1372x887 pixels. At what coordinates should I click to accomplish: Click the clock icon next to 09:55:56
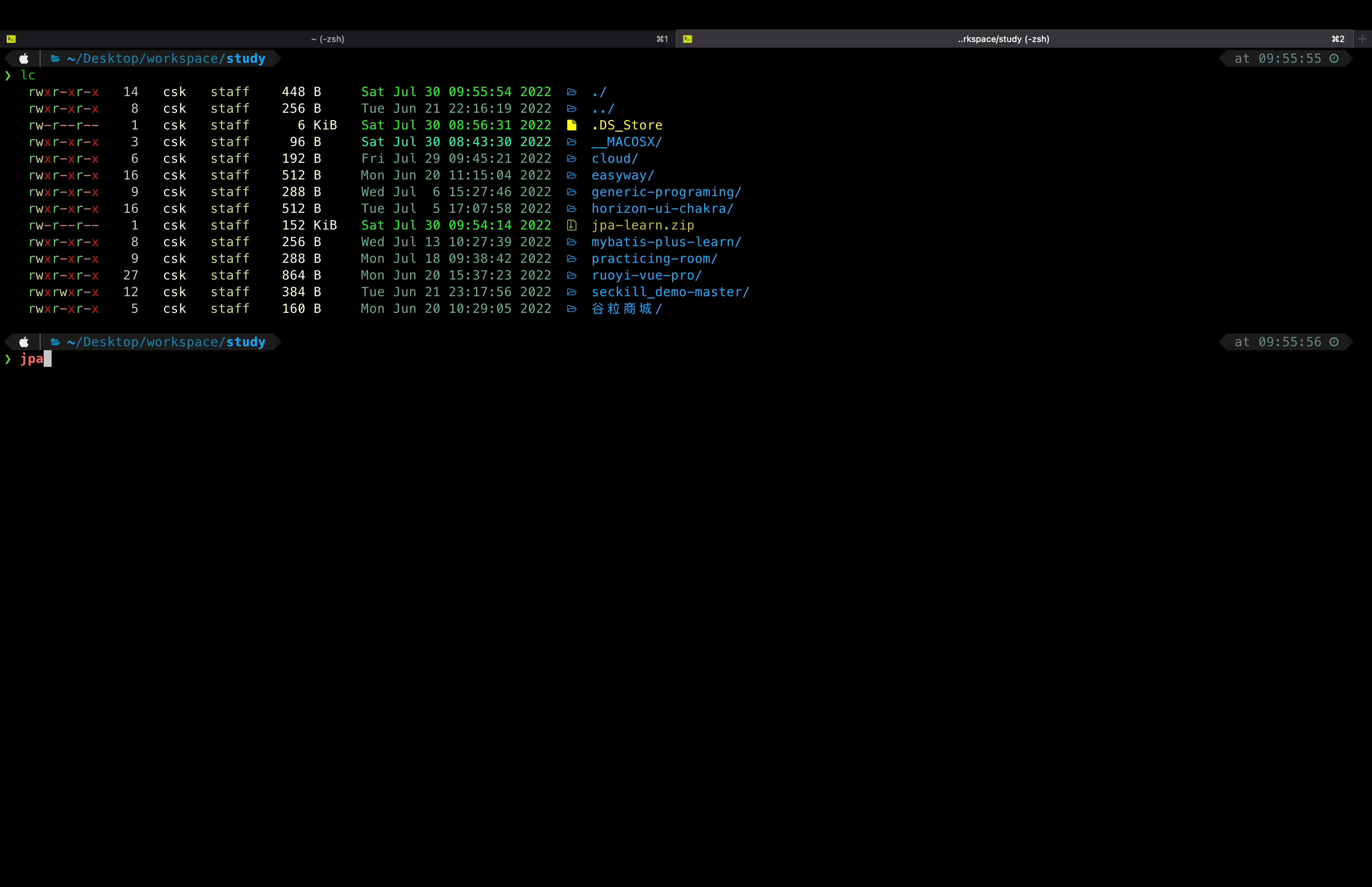coord(1334,342)
